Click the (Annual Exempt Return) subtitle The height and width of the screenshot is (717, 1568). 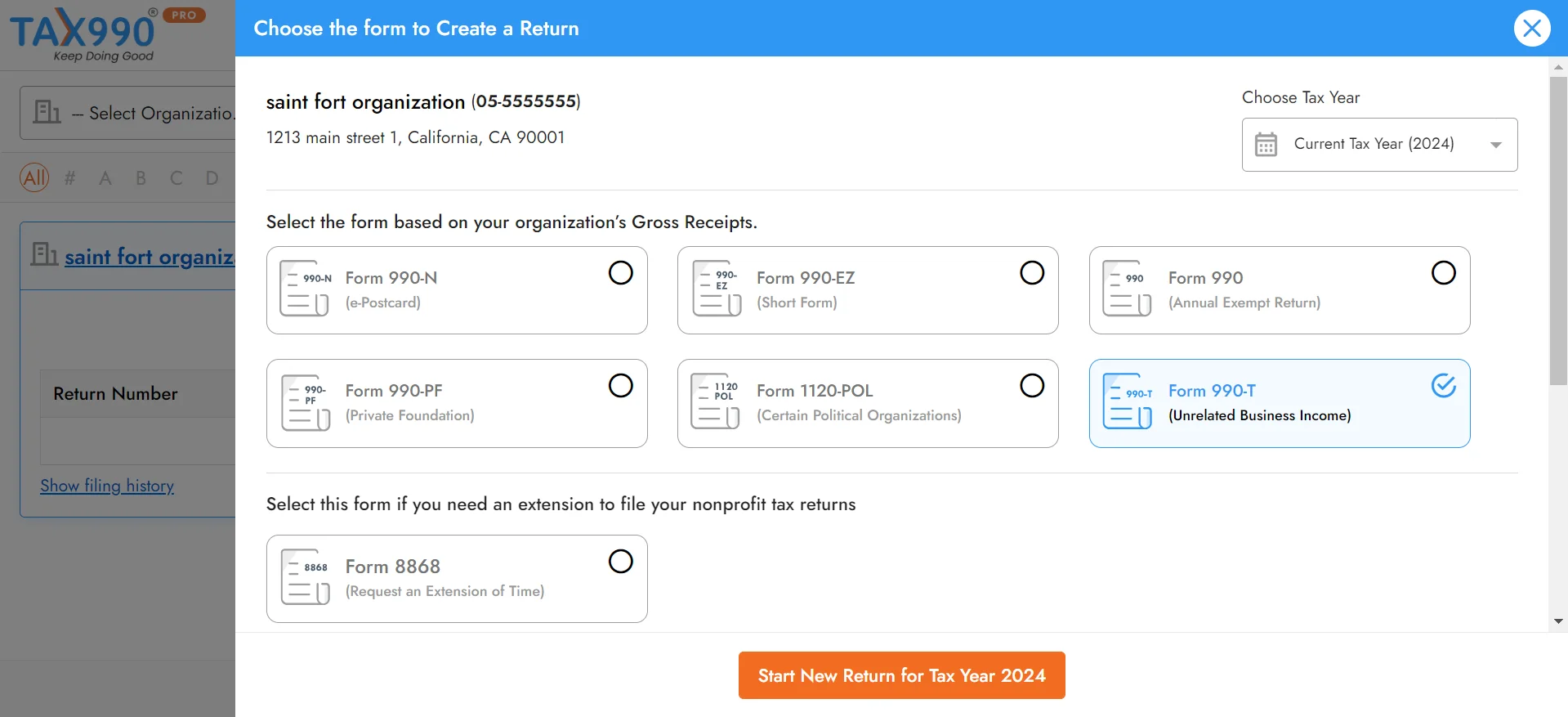click(x=1244, y=302)
